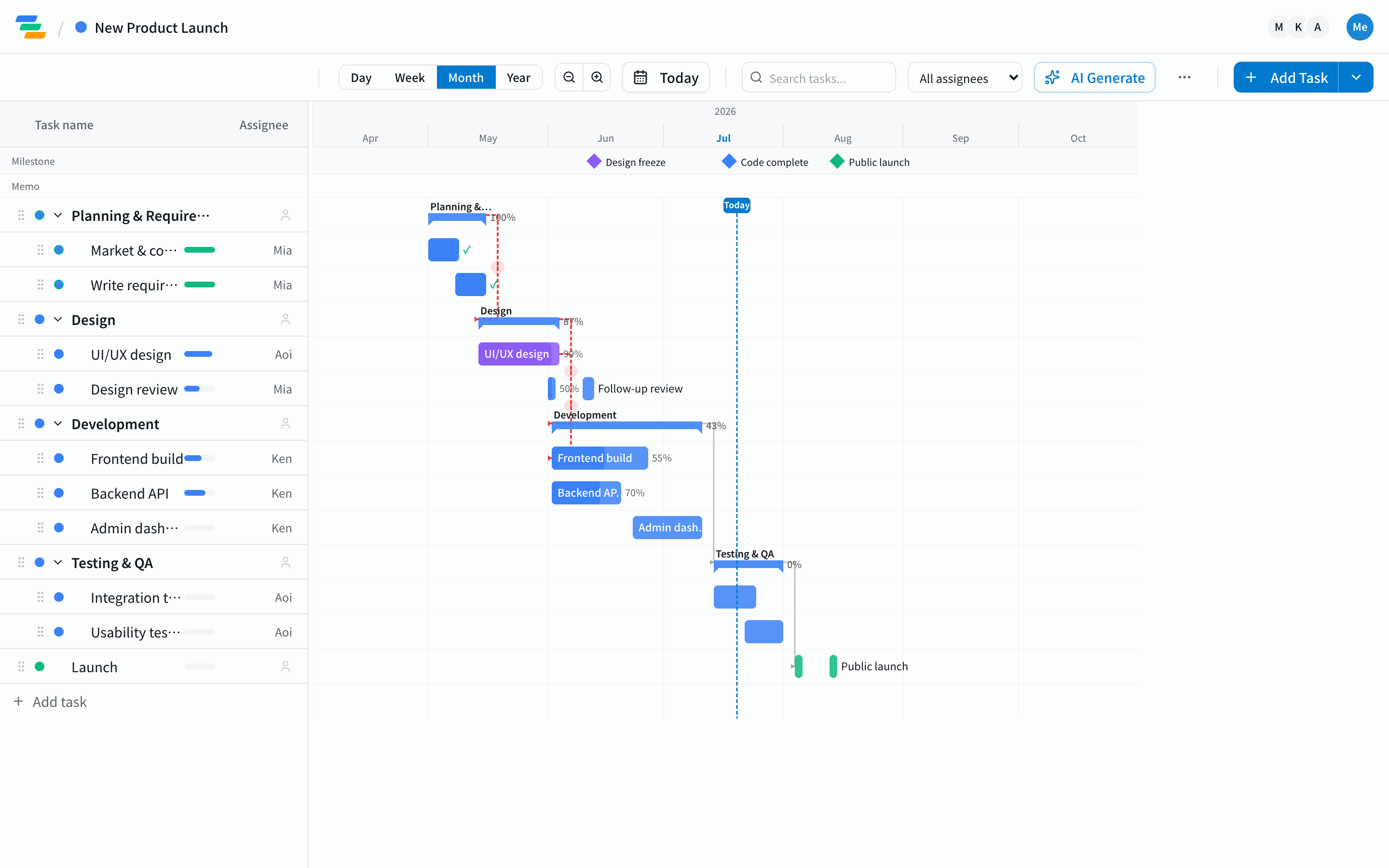Image resolution: width=1389 pixels, height=868 pixels.
Task: Click the green Launch bar in timeline
Action: point(798,666)
